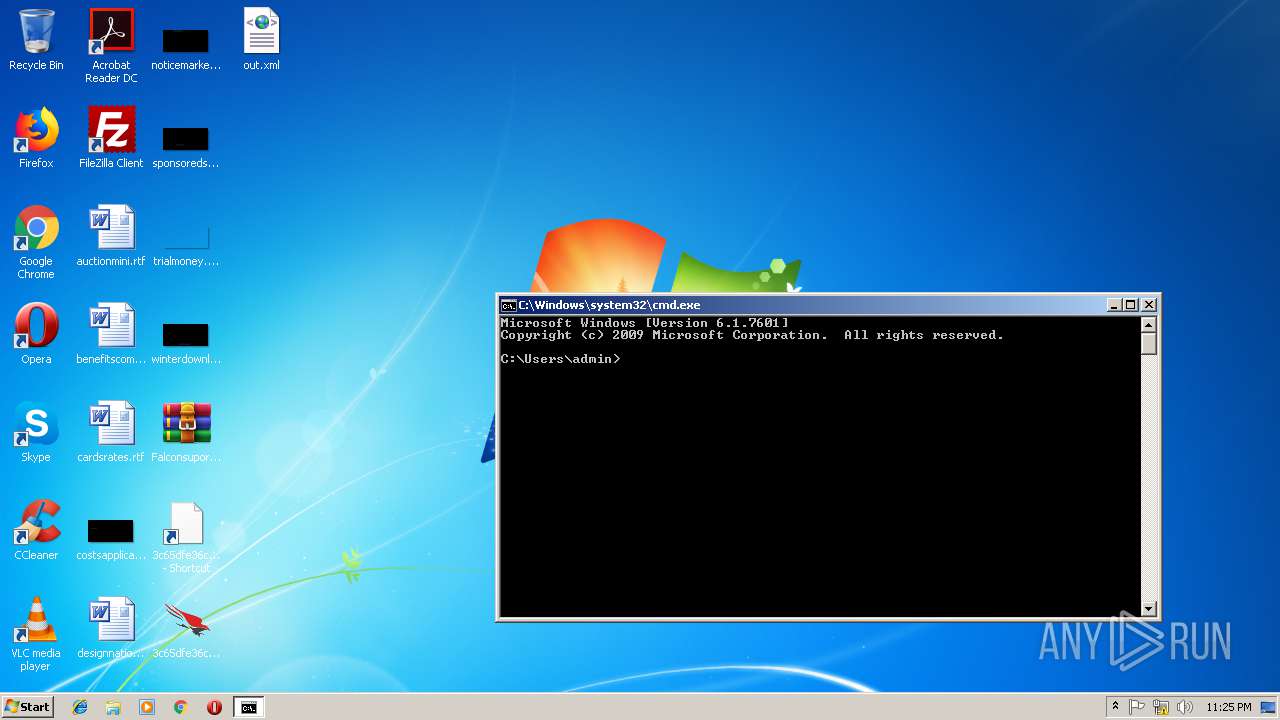
Task: Launch VLC media player shortcut
Action: pos(36,635)
